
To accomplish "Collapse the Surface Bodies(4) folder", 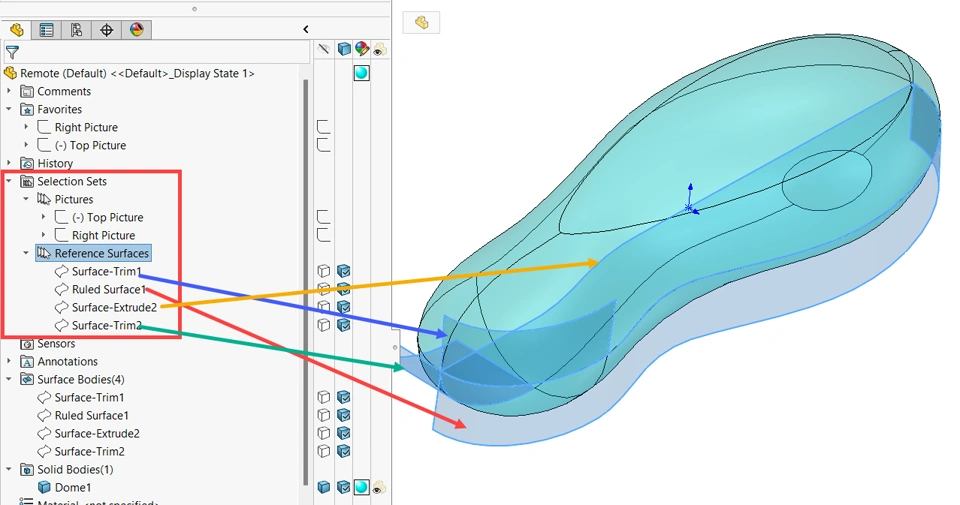I will tap(9, 380).
